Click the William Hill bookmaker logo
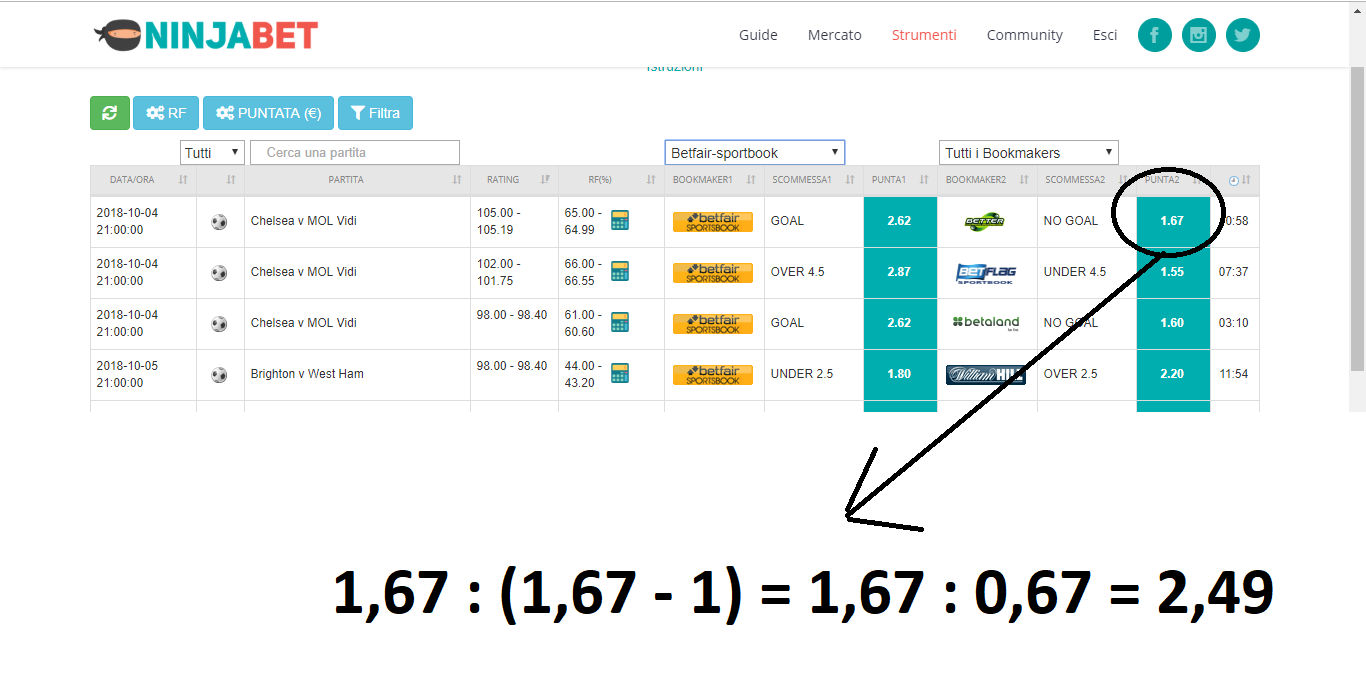Viewport: 1366px width, 674px height. [x=986, y=375]
